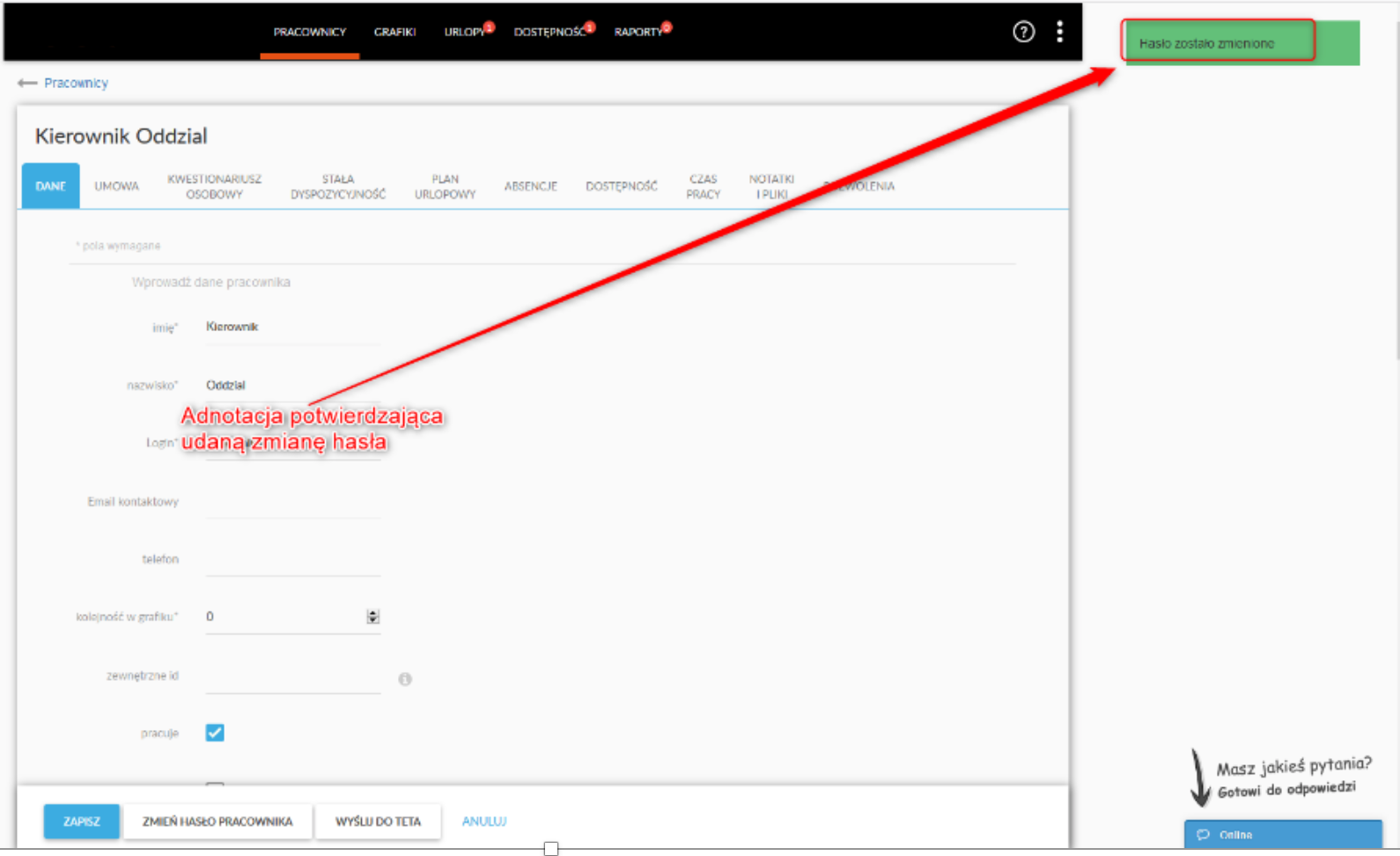1400x856 pixels.
Task: Click the info icon next to zewnętrzne id
Action: click(405, 679)
